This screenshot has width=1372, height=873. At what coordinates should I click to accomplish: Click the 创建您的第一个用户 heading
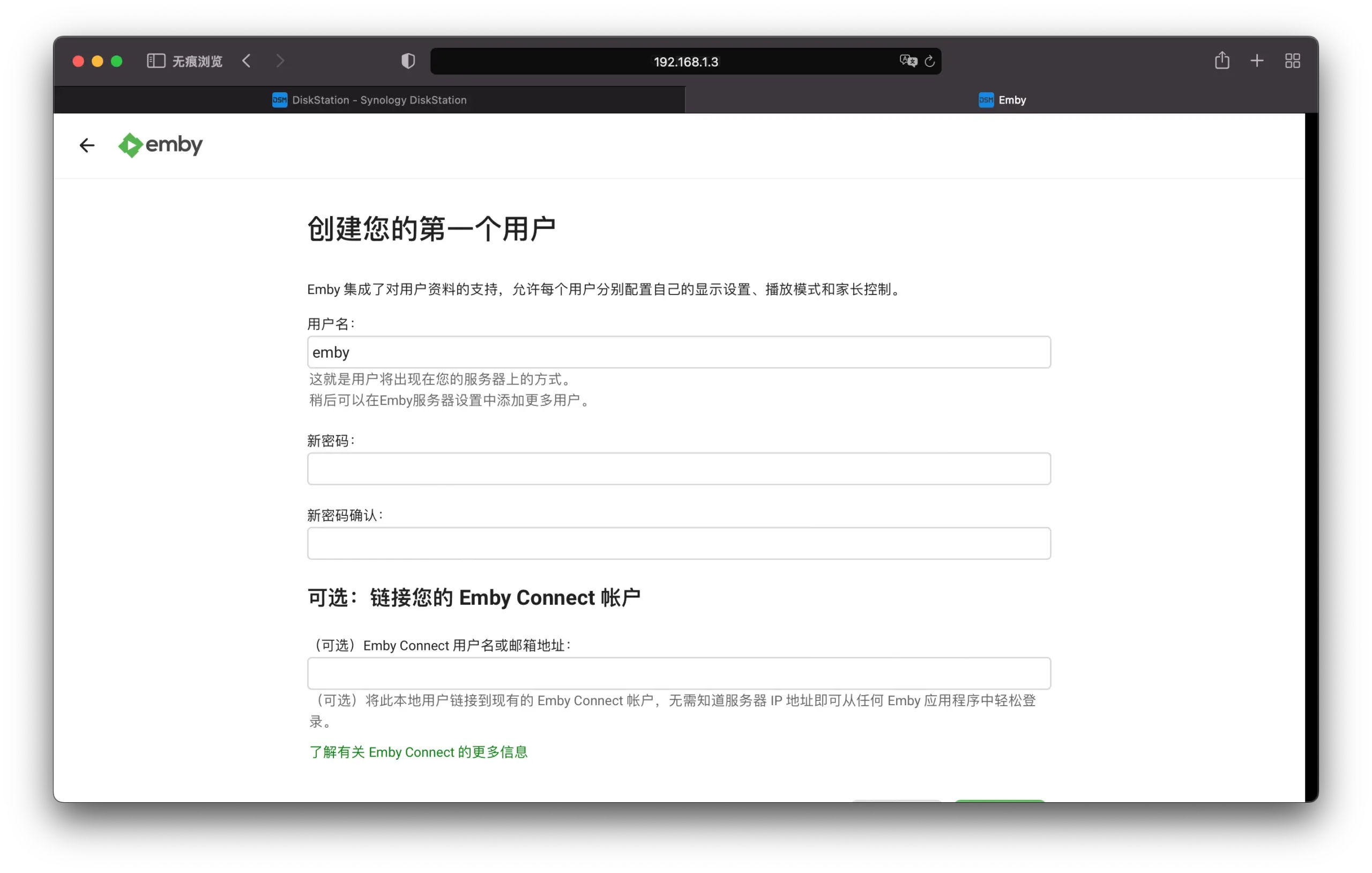click(431, 229)
